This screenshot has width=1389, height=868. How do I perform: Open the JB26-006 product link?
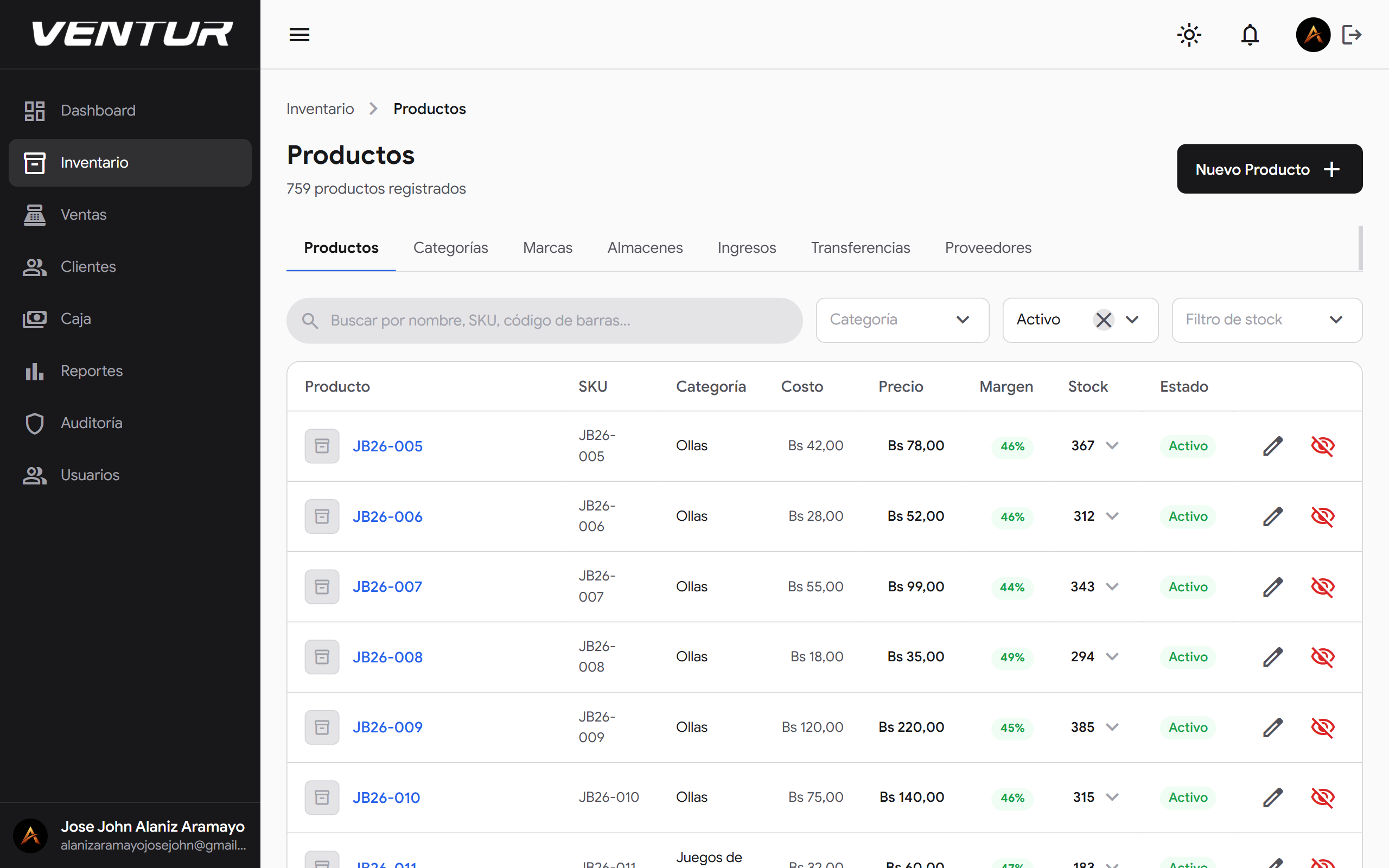pos(387,516)
